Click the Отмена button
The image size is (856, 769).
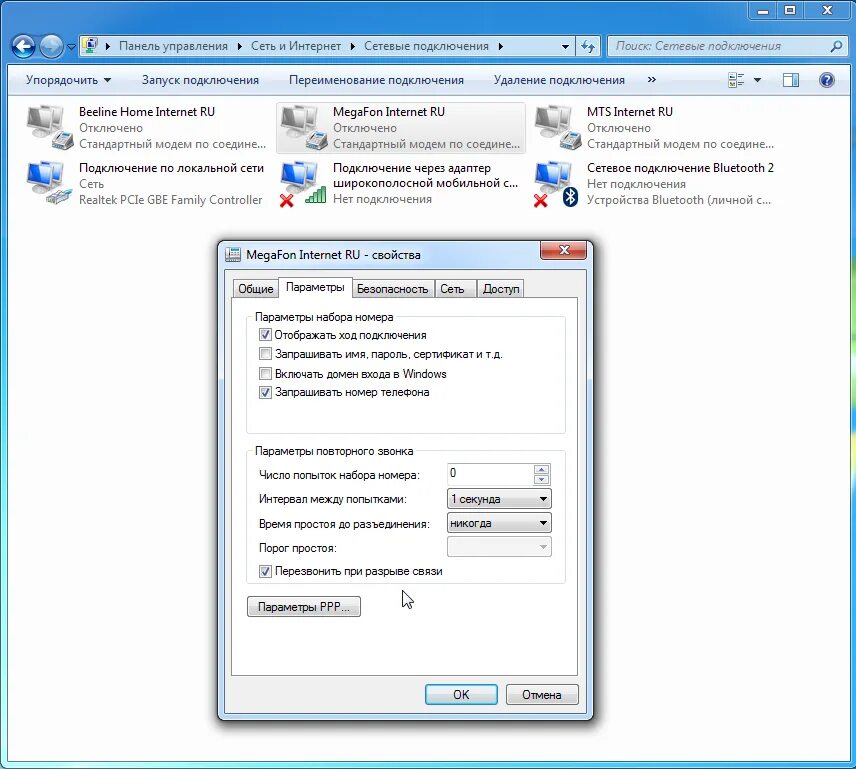[542, 694]
